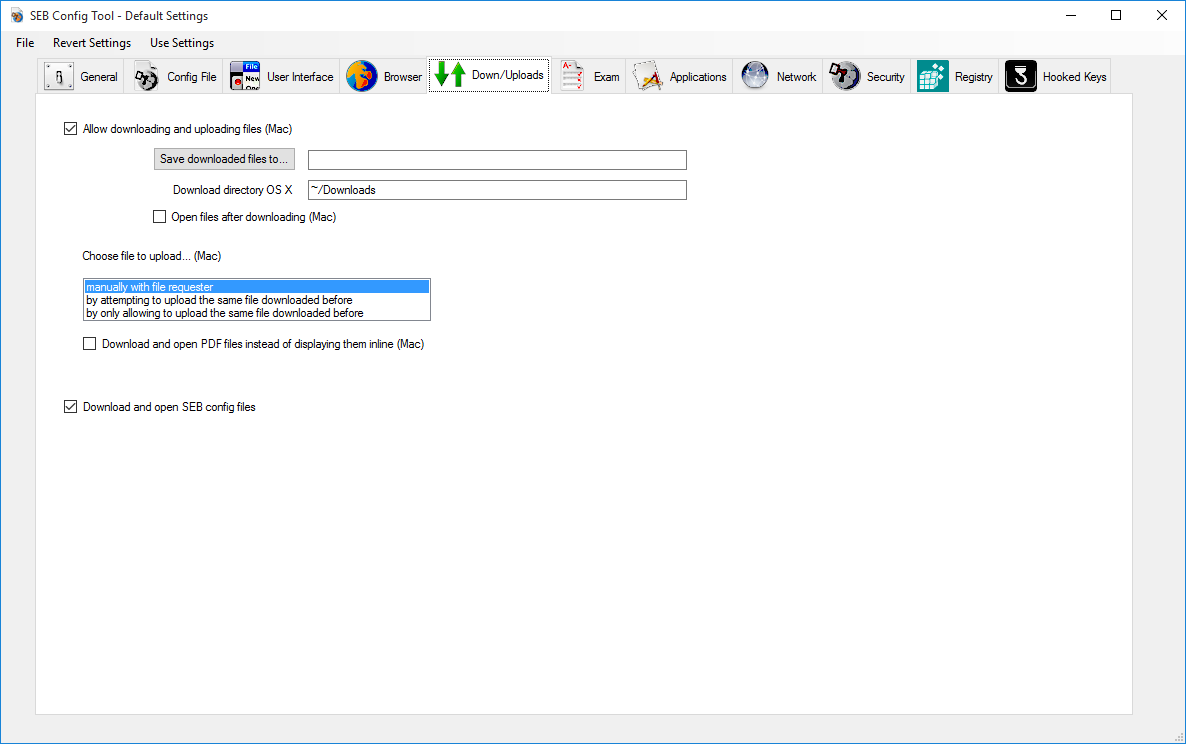Click the User Interface tab icon
Viewport: 1186px width, 744px height.
click(x=245, y=76)
